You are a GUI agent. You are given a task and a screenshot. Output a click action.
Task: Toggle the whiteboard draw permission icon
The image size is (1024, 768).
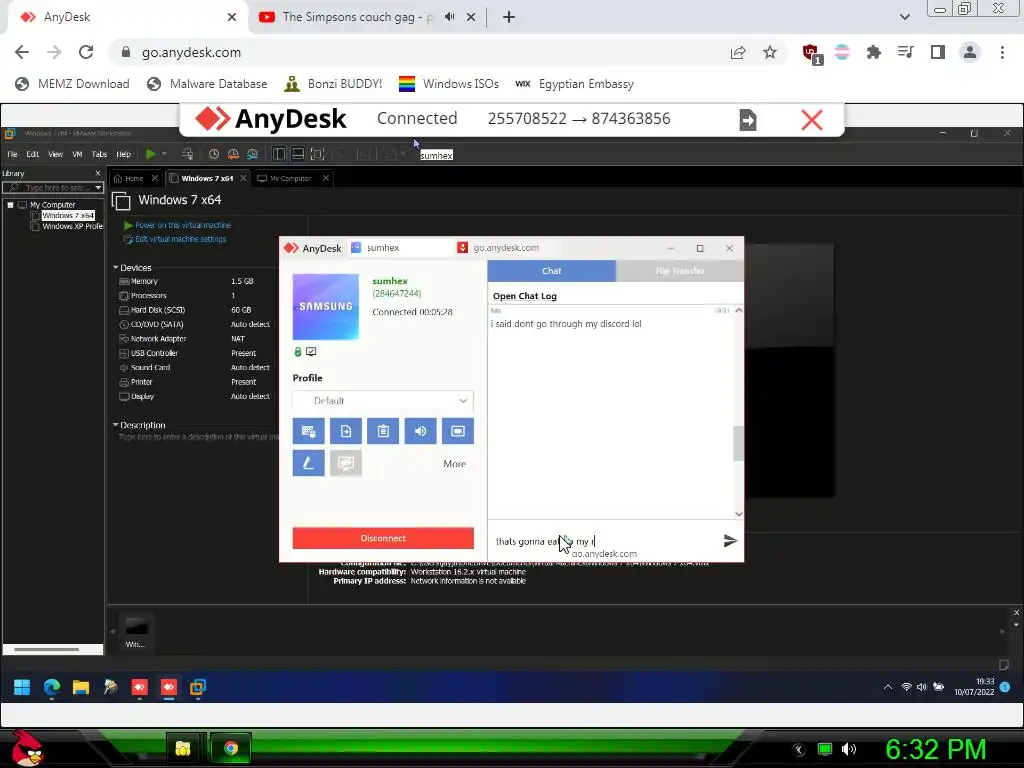[x=308, y=463]
